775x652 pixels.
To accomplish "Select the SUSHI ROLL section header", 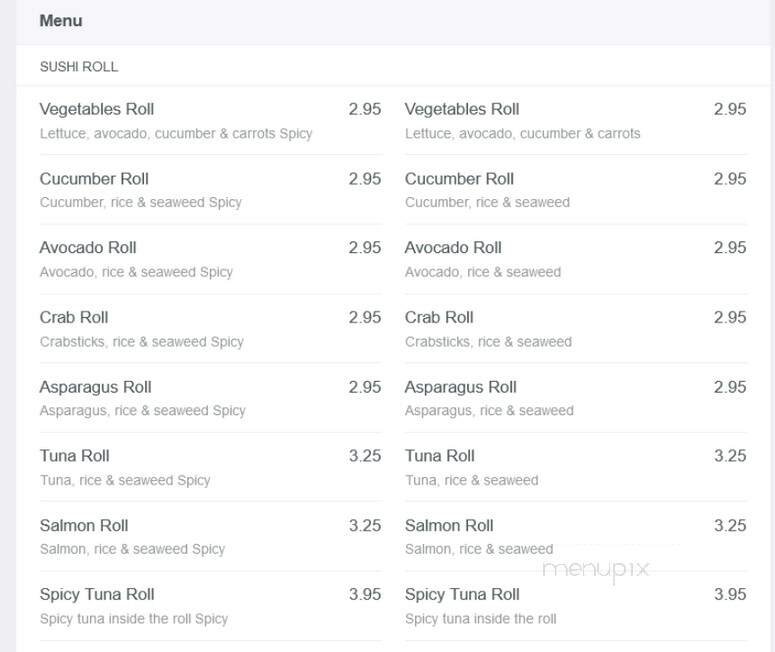I will click(79, 67).
